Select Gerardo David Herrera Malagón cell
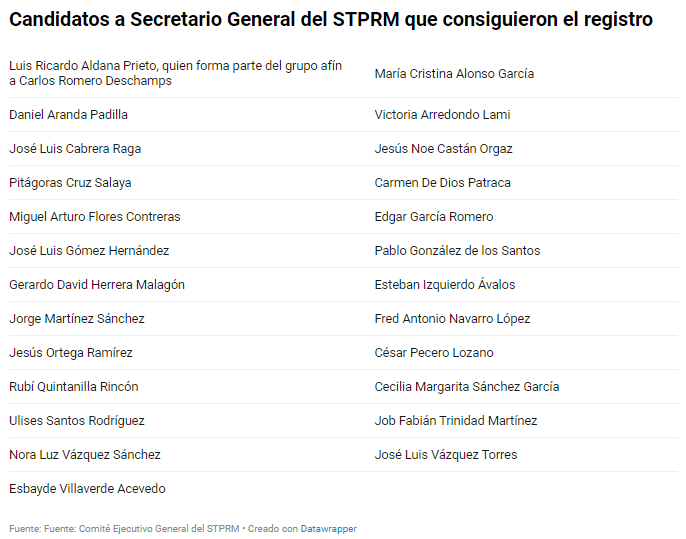Screen dimensions: 686x539 pyautogui.click(x=97, y=285)
